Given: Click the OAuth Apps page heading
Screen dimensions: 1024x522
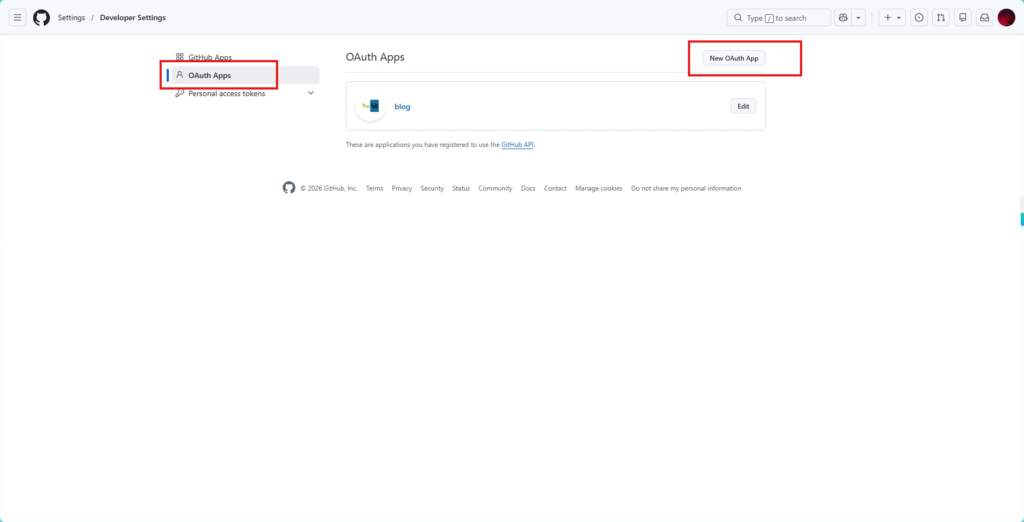Looking at the screenshot, I should [x=375, y=57].
